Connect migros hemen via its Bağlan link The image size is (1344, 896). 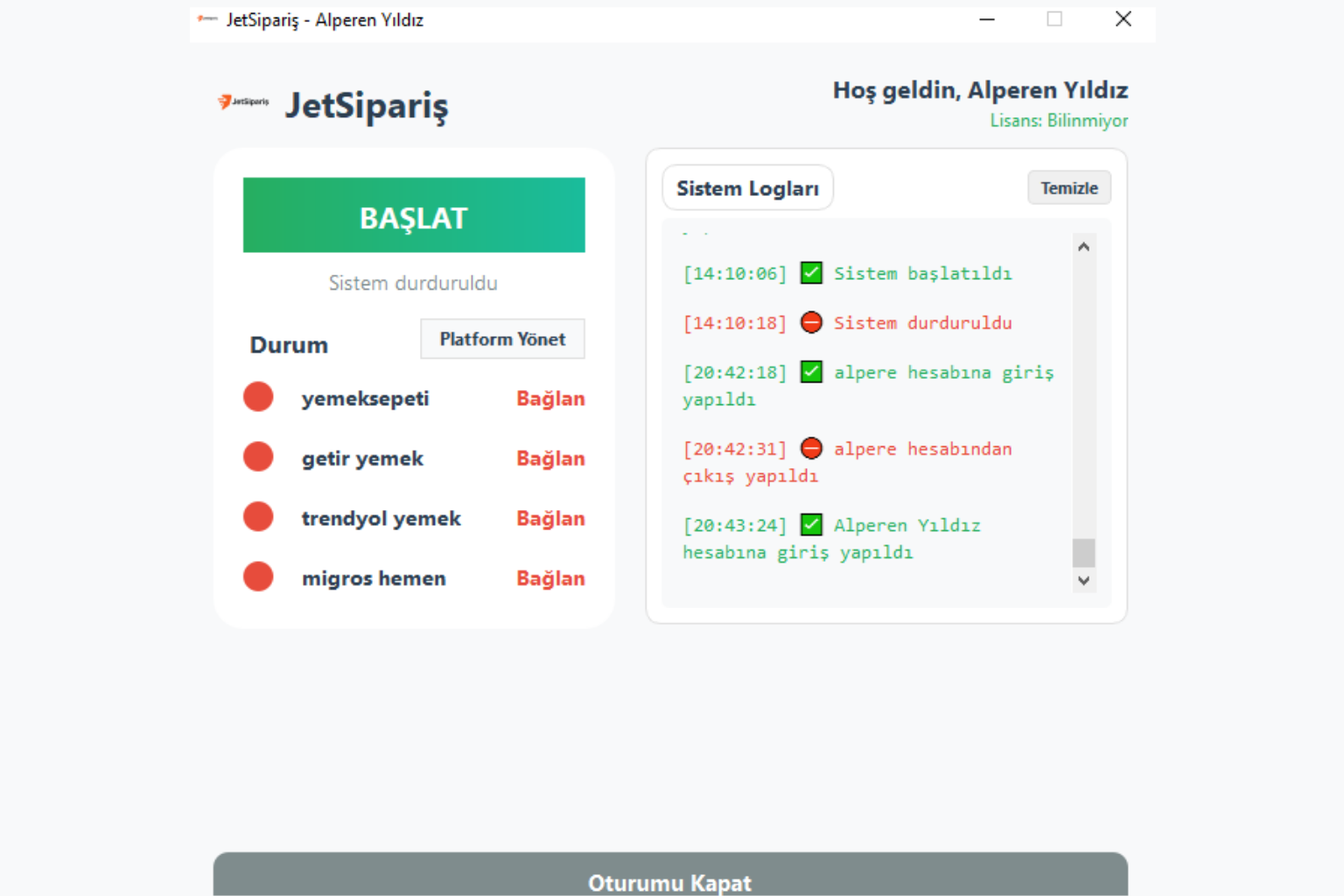(550, 577)
